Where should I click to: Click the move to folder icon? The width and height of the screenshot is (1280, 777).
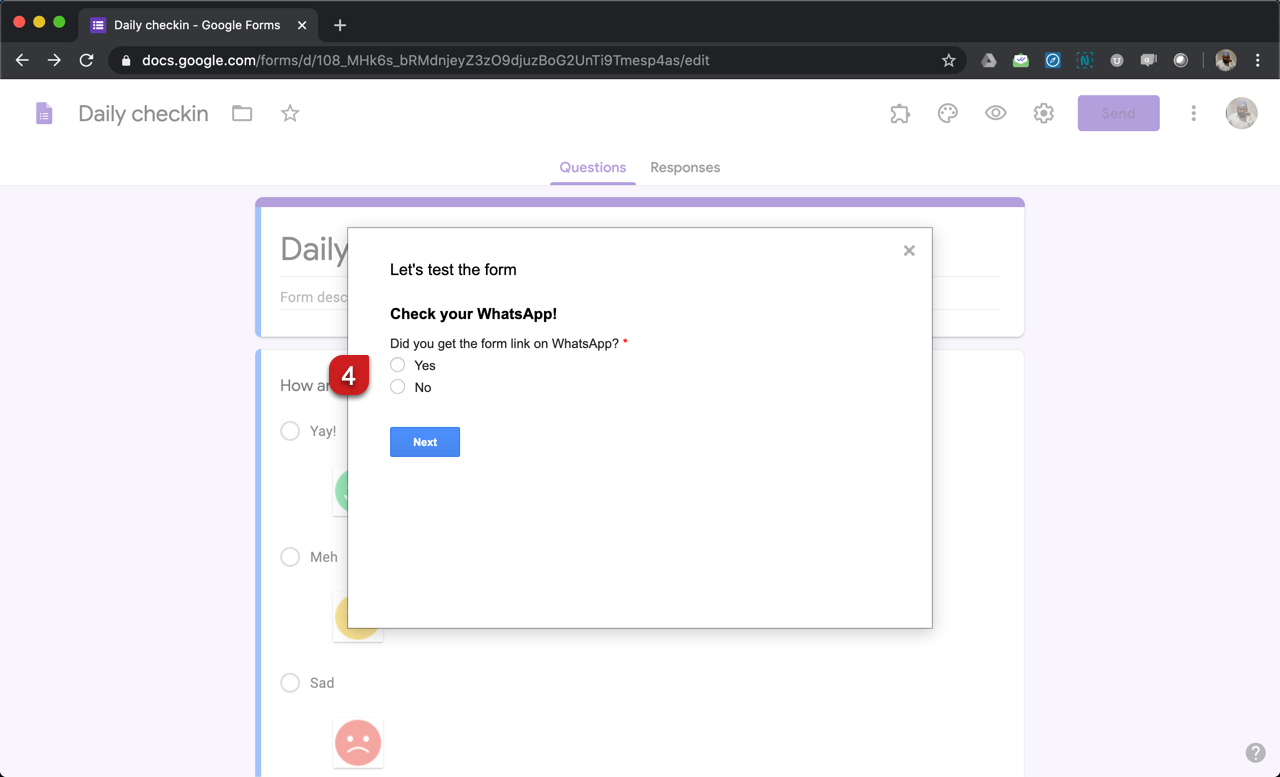(x=242, y=114)
